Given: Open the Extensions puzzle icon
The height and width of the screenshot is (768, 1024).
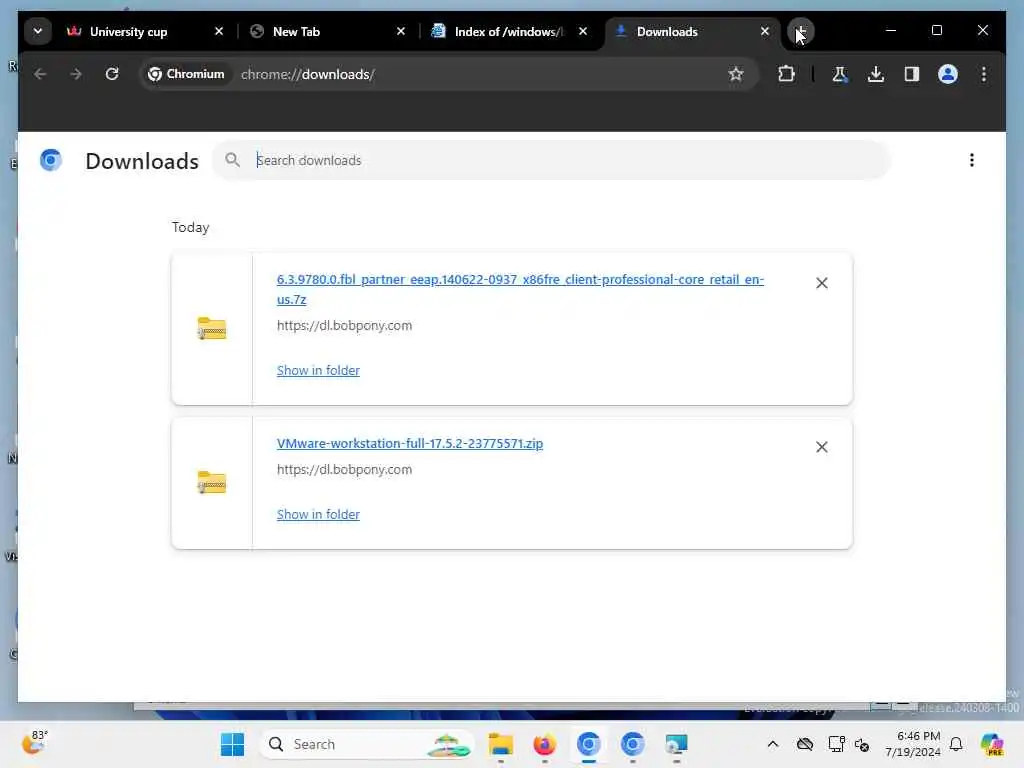Looking at the screenshot, I should tap(786, 74).
